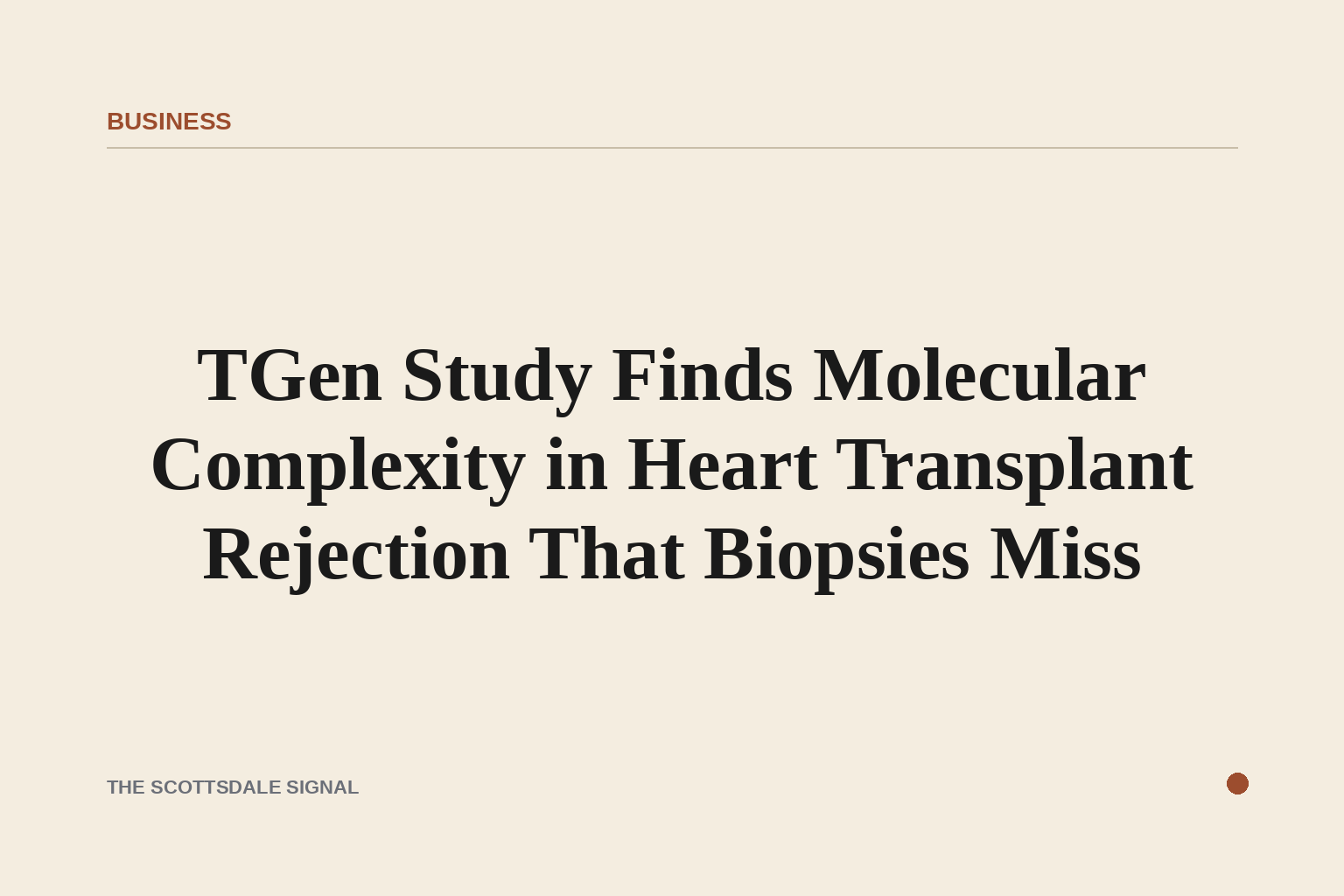Select the word "Biopsies" in headline
1344x896 pixels.
836,557
